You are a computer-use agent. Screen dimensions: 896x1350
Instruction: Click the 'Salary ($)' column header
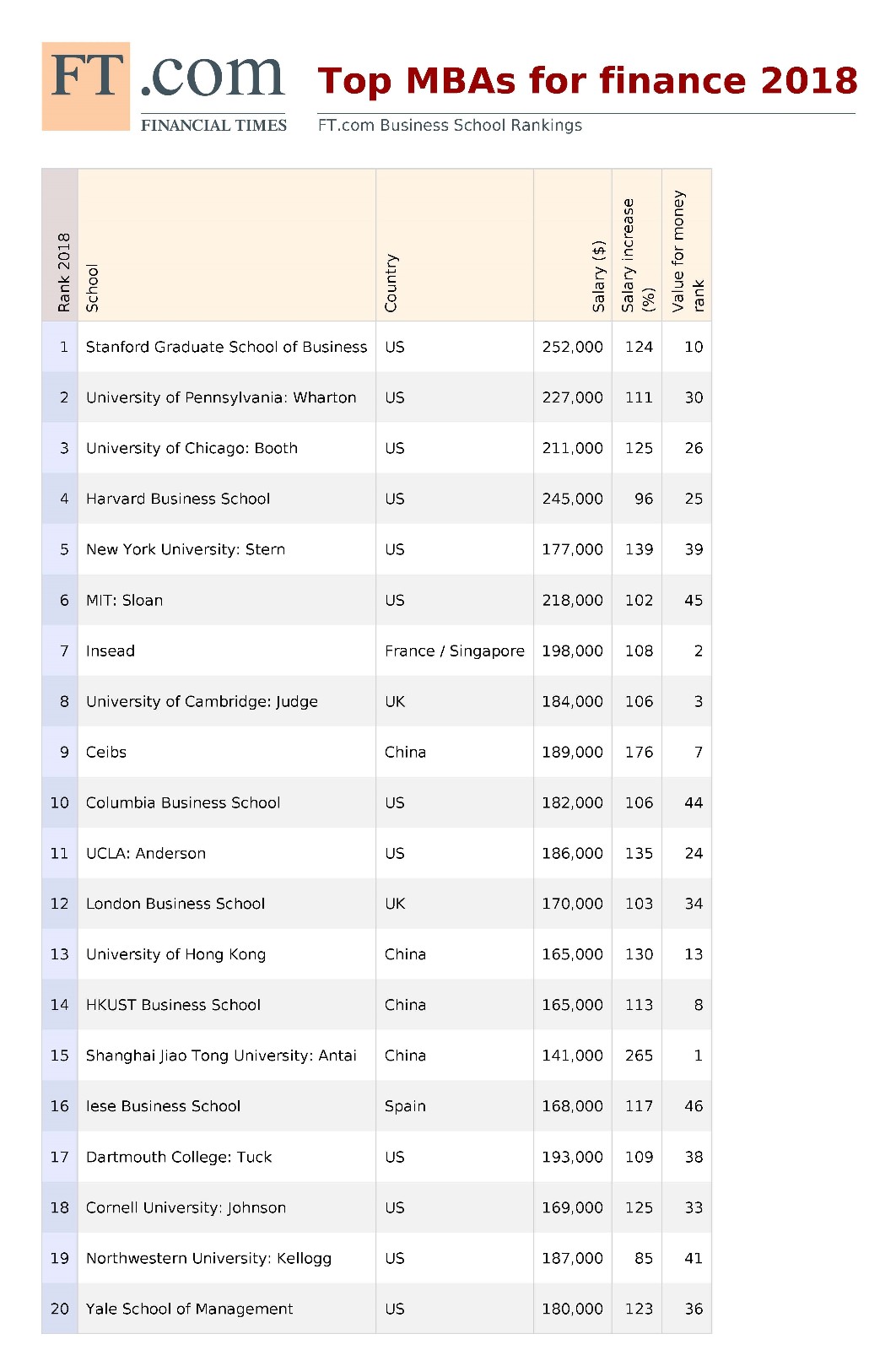573,245
